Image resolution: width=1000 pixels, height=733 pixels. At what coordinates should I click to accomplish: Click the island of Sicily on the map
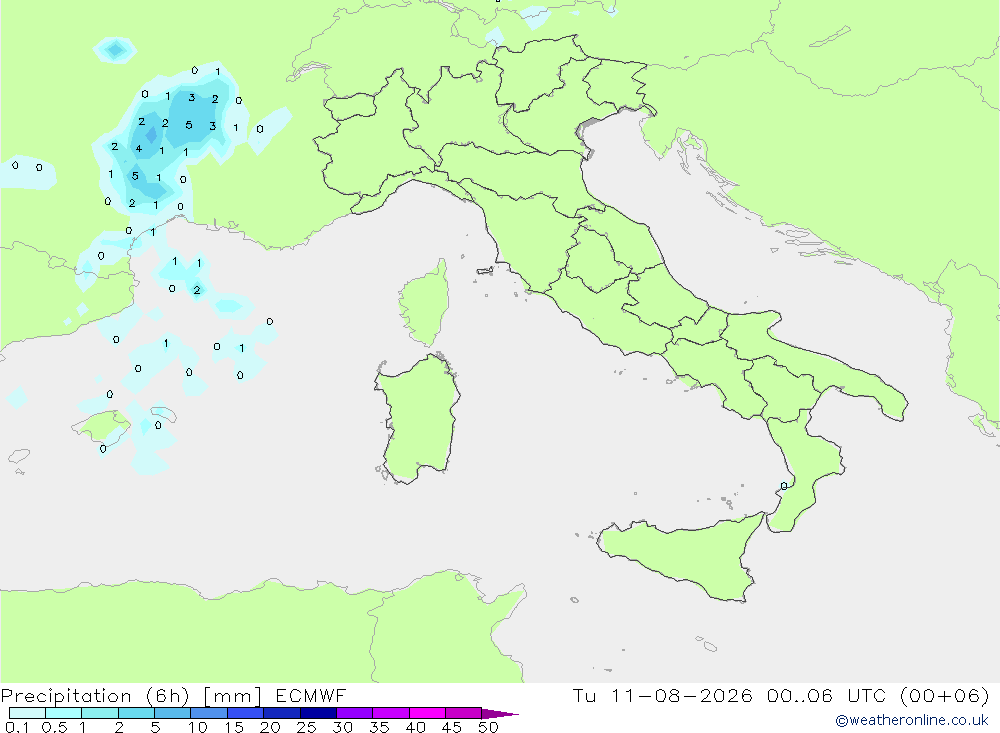coord(682,557)
